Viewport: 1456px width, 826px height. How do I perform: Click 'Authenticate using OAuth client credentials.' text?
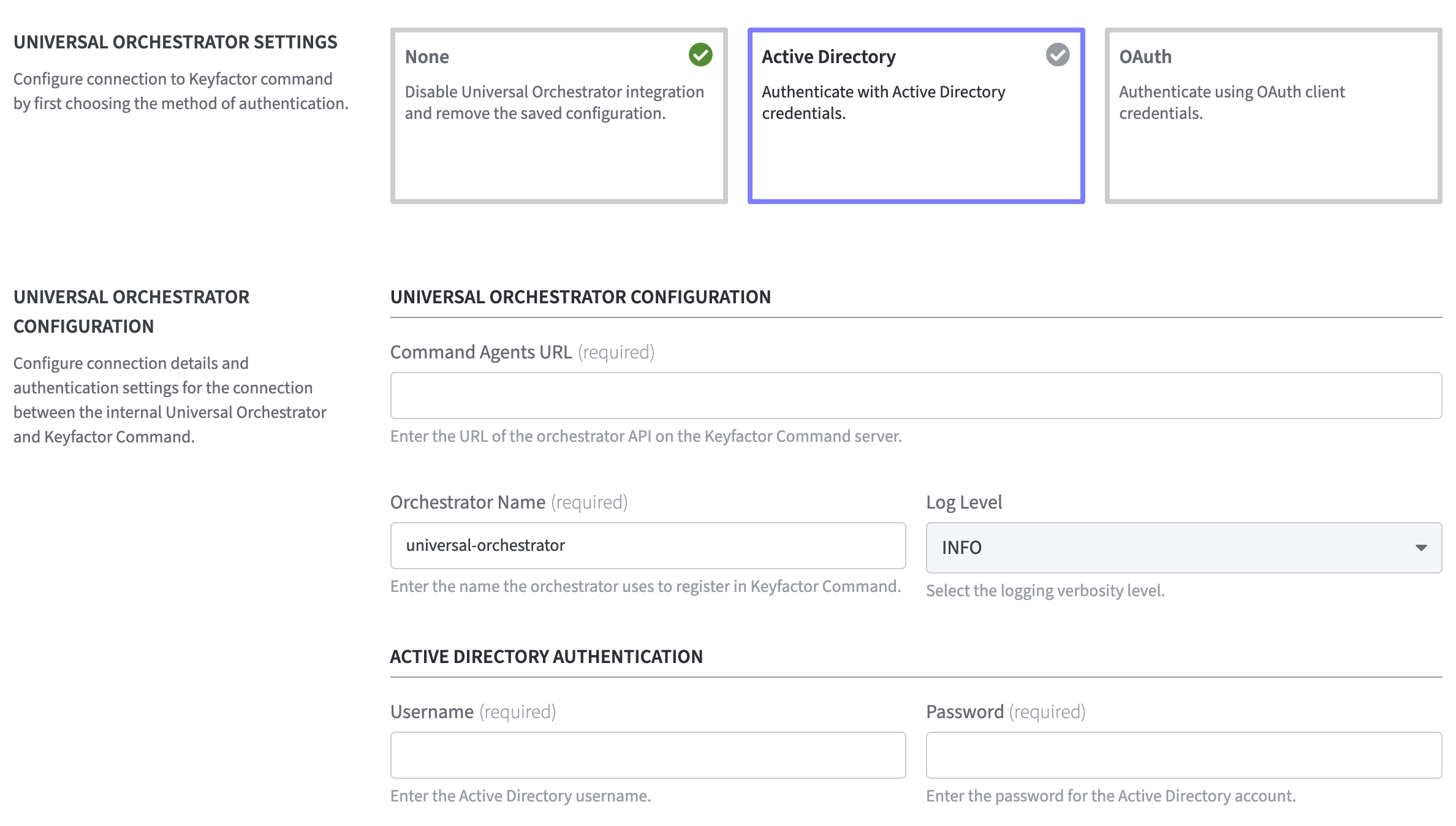click(1232, 102)
